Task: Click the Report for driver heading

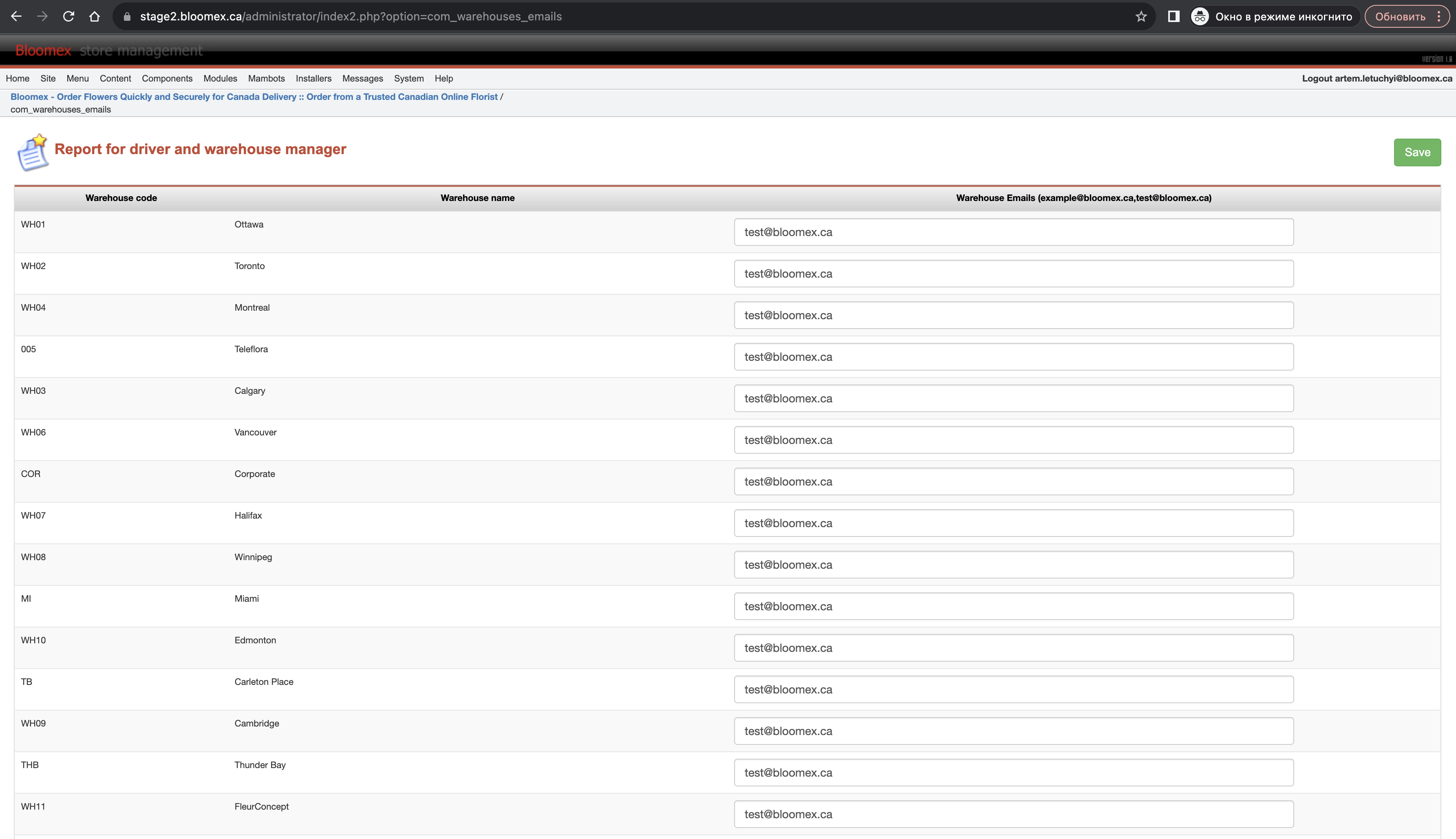Action: [200, 149]
